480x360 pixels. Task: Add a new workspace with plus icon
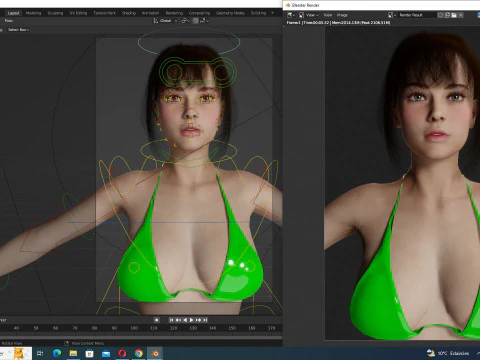[x=272, y=13]
